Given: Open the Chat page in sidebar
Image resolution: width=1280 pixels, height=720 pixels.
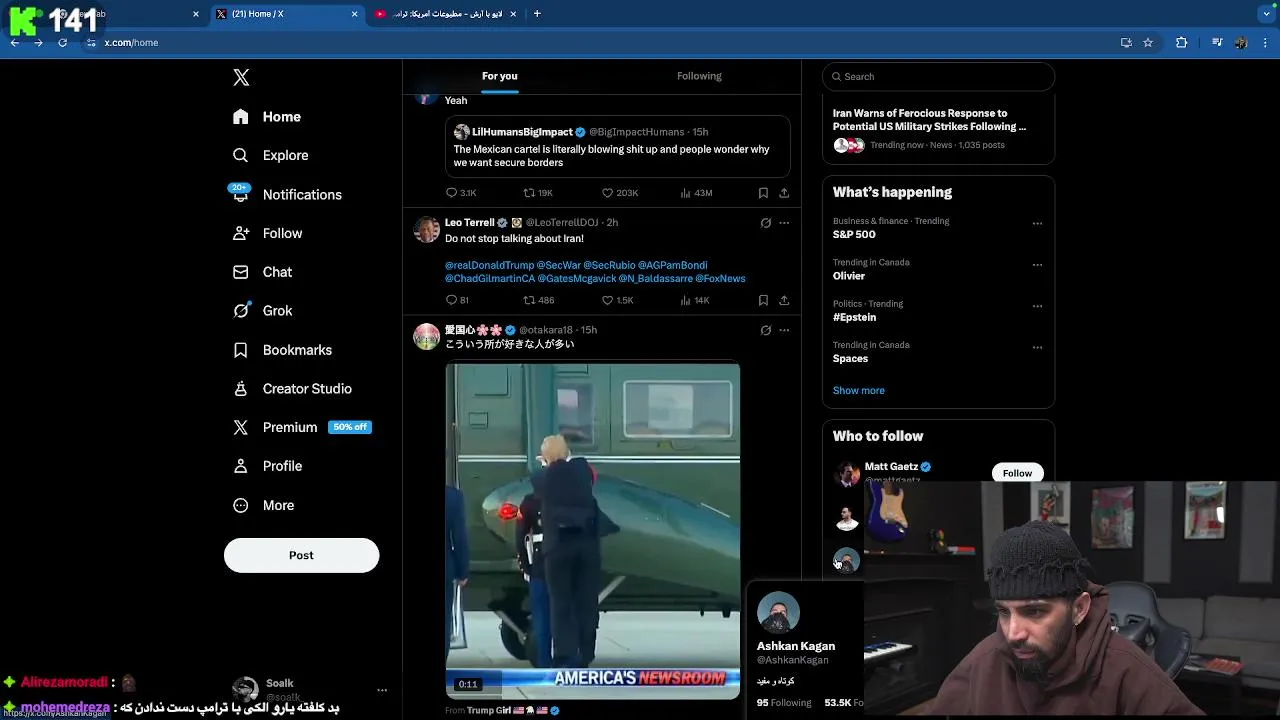Looking at the screenshot, I should tap(262, 272).
